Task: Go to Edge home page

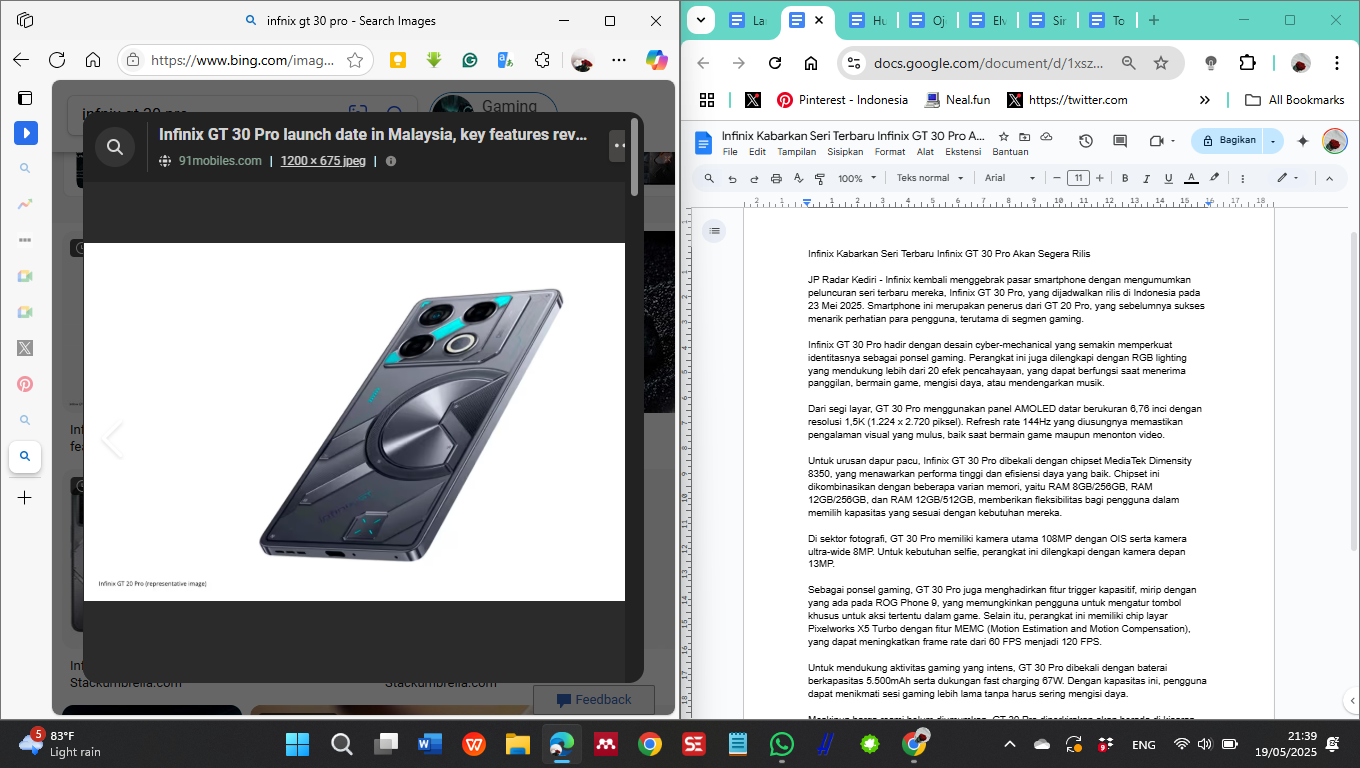Action: [93, 60]
